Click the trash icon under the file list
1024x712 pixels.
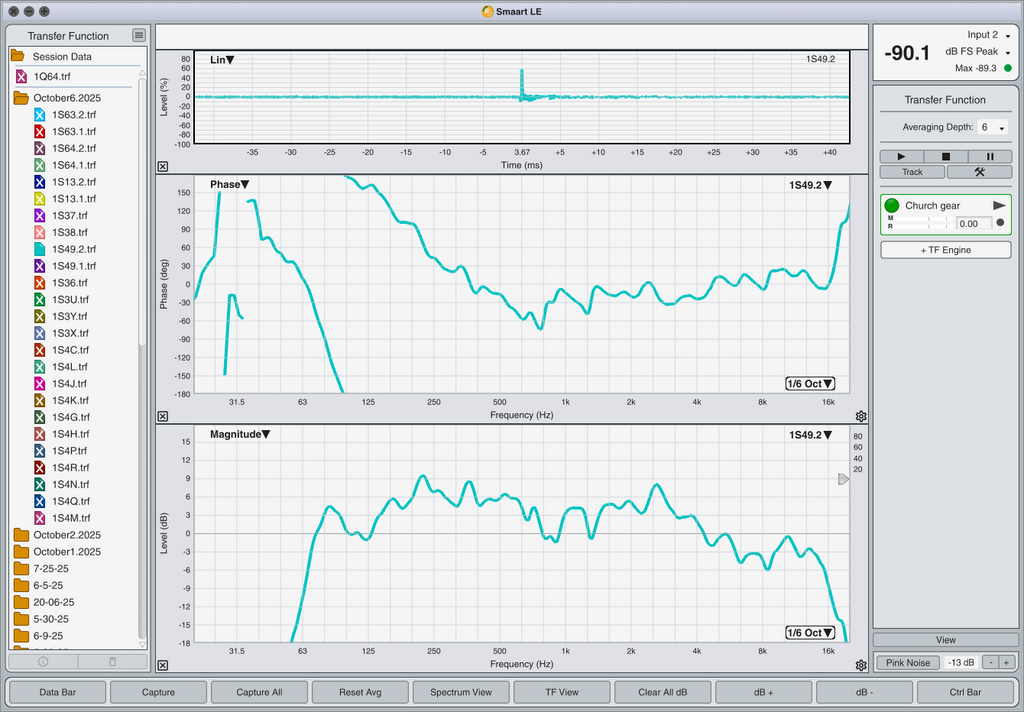[112, 661]
